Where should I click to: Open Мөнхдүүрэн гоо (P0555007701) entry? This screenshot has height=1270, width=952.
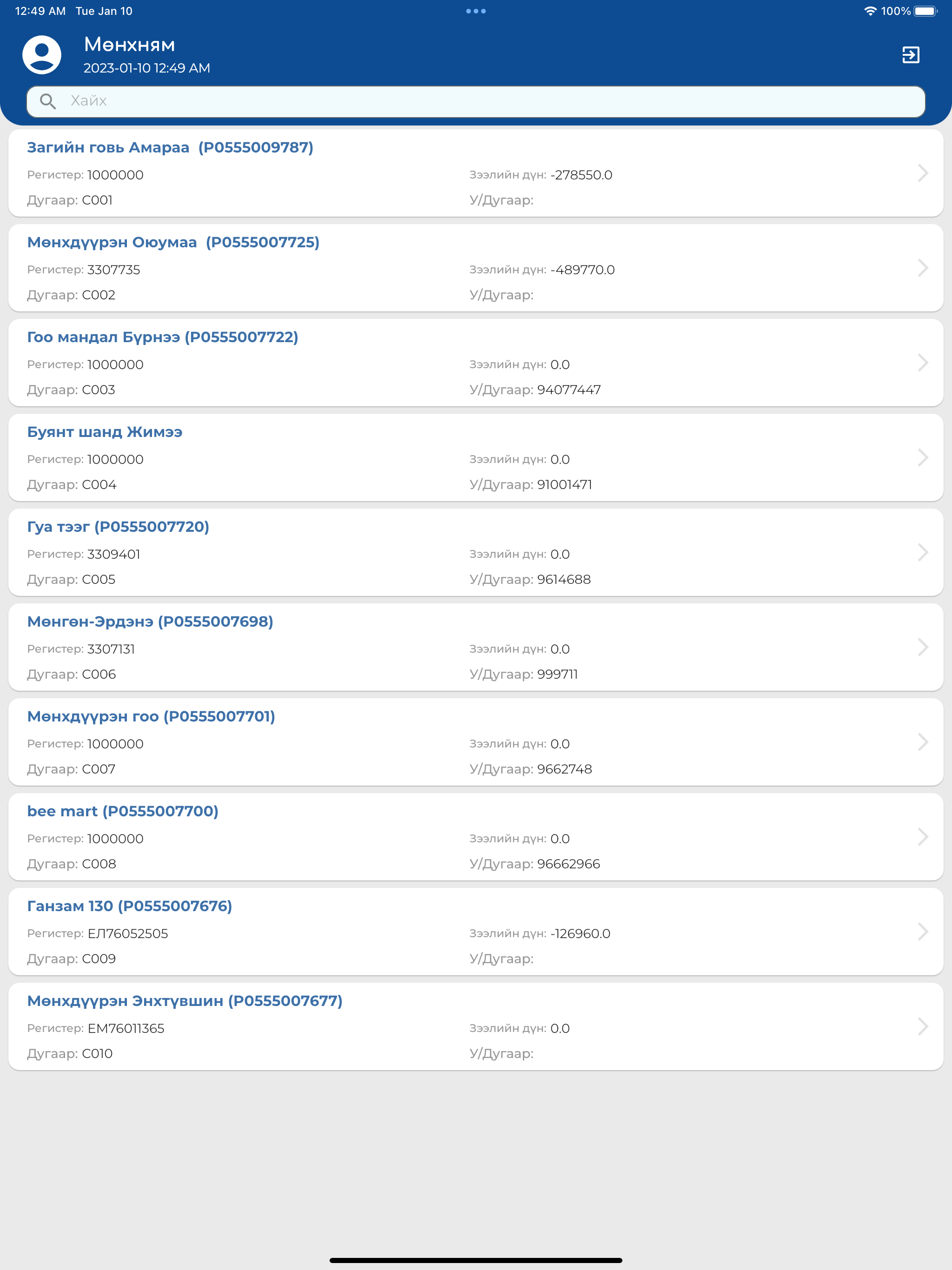pos(476,742)
